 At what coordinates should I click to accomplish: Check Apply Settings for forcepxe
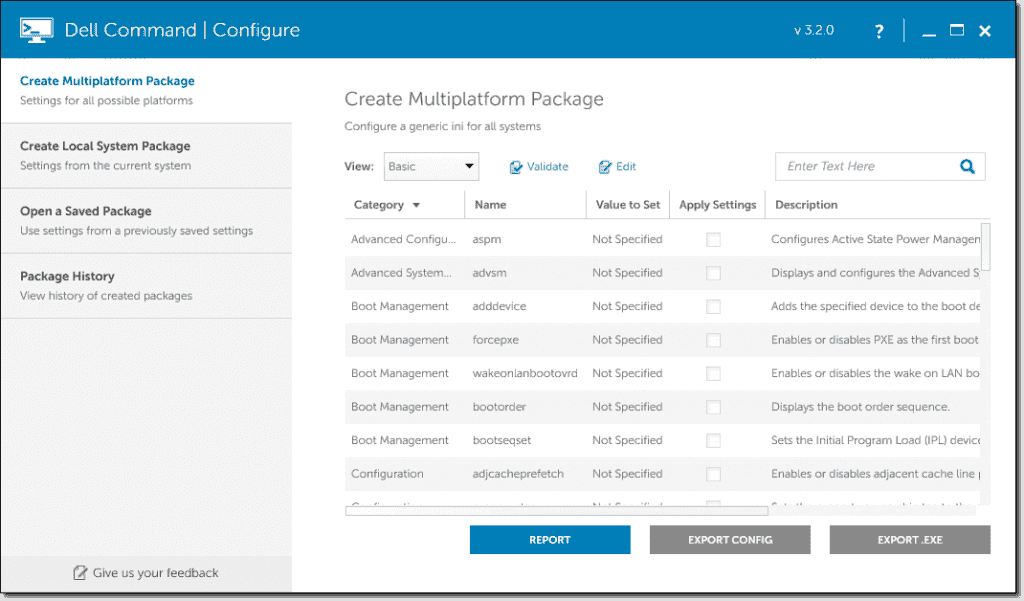713,339
